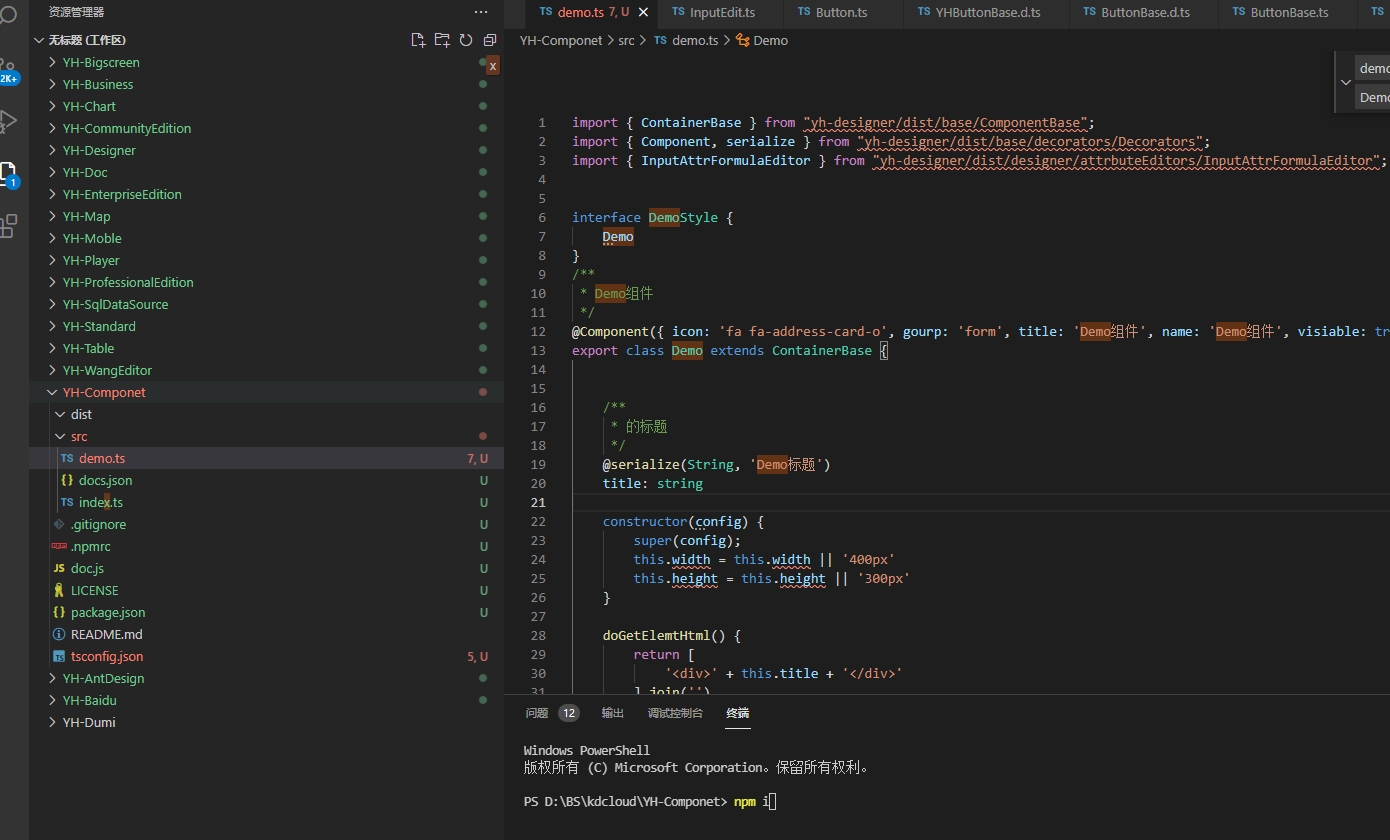Open package.json in the file tree

[x=107, y=612]
